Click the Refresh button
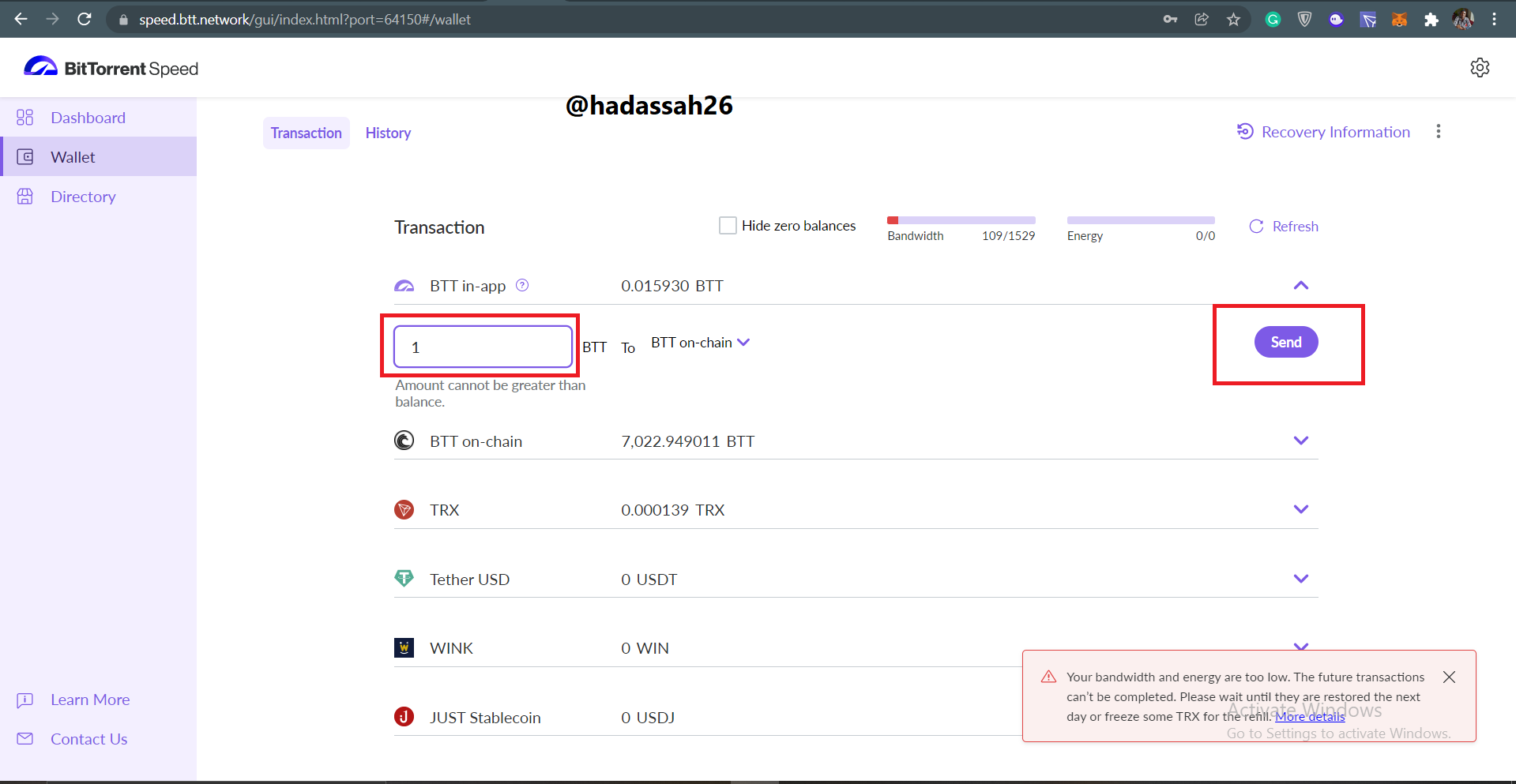This screenshot has height=784, width=1516. pyautogui.click(x=1284, y=227)
